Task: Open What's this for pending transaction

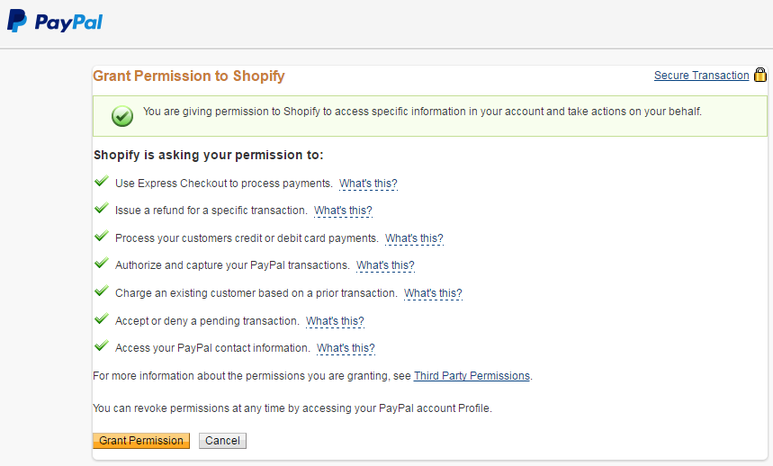Action: 335,321
